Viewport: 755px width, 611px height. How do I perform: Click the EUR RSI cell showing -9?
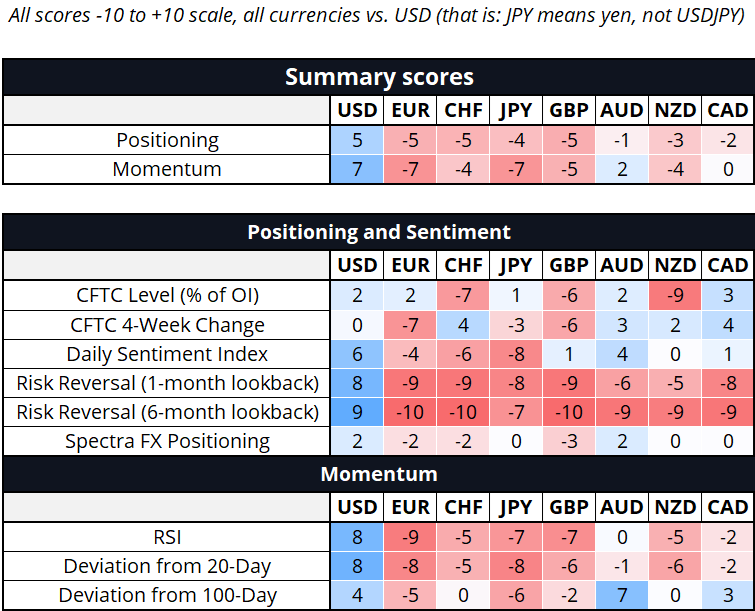click(410, 537)
